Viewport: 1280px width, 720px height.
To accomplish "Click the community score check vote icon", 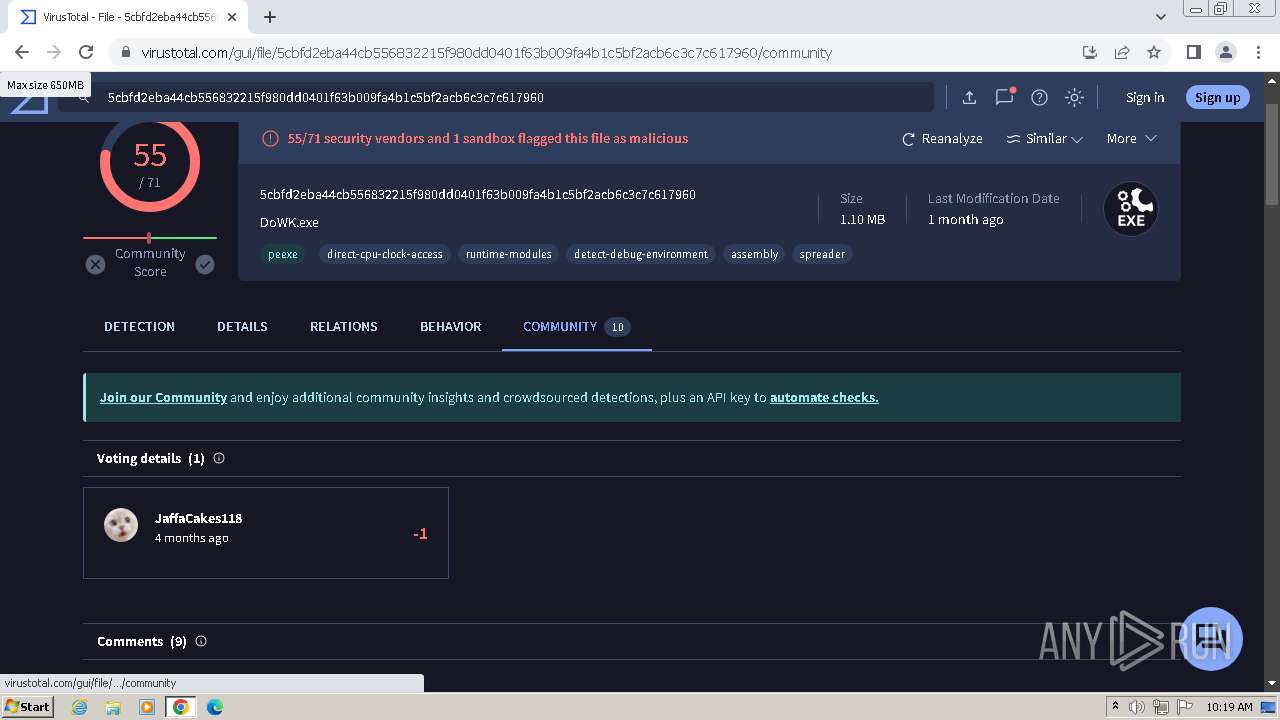I will 205,264.
